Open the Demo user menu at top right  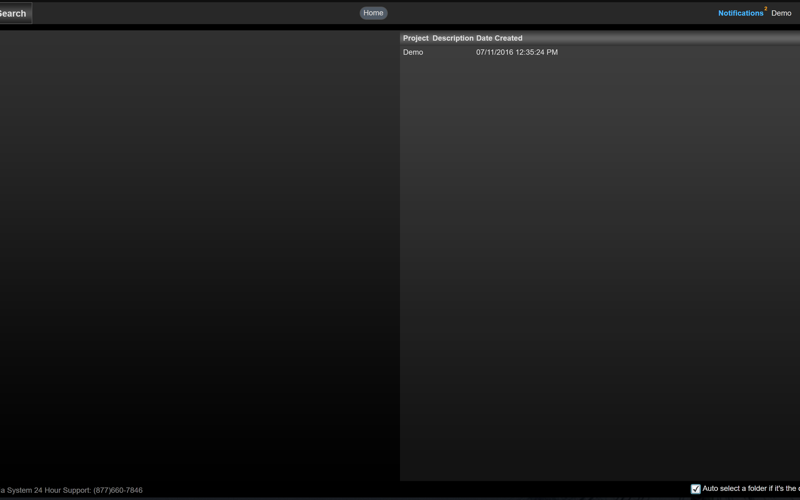coord(781,13)
